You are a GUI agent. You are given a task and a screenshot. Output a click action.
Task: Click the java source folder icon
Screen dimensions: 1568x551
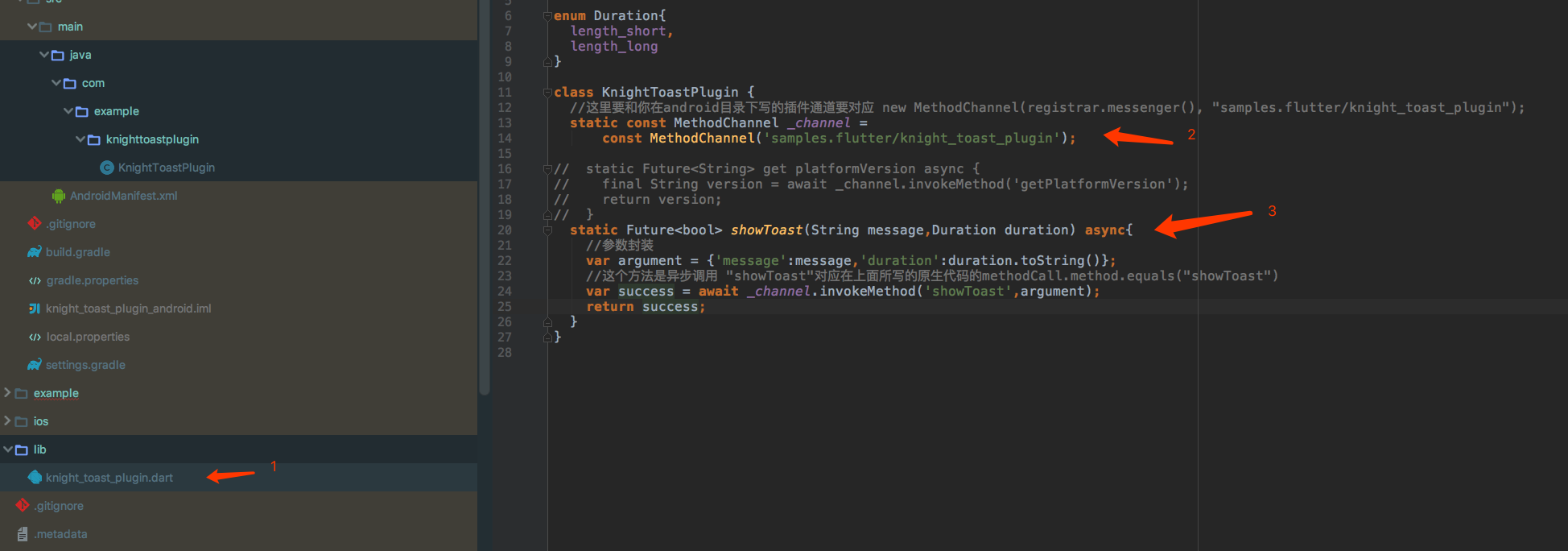pyautogui.click(x=58, y=56)
